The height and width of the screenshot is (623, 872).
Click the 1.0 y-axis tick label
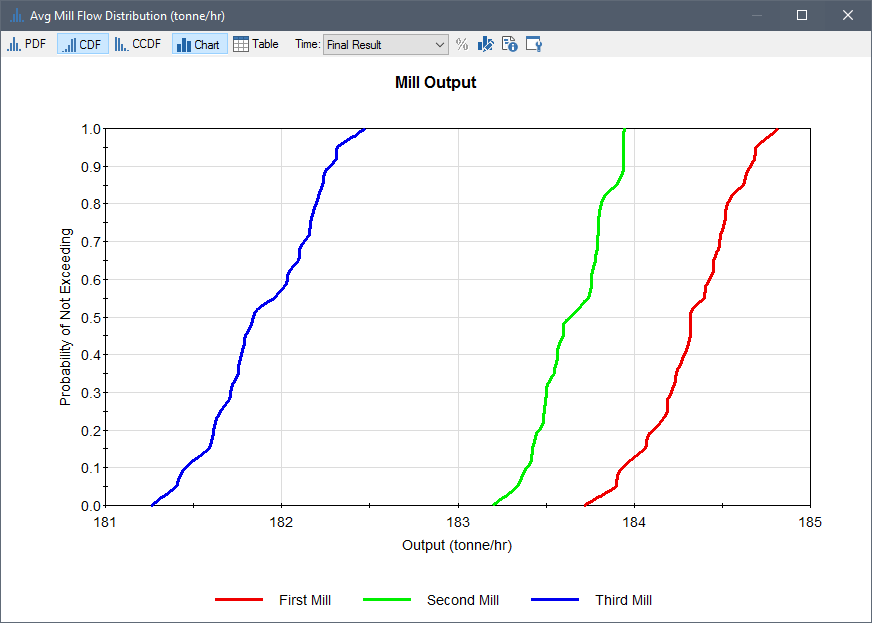[91, 129]
